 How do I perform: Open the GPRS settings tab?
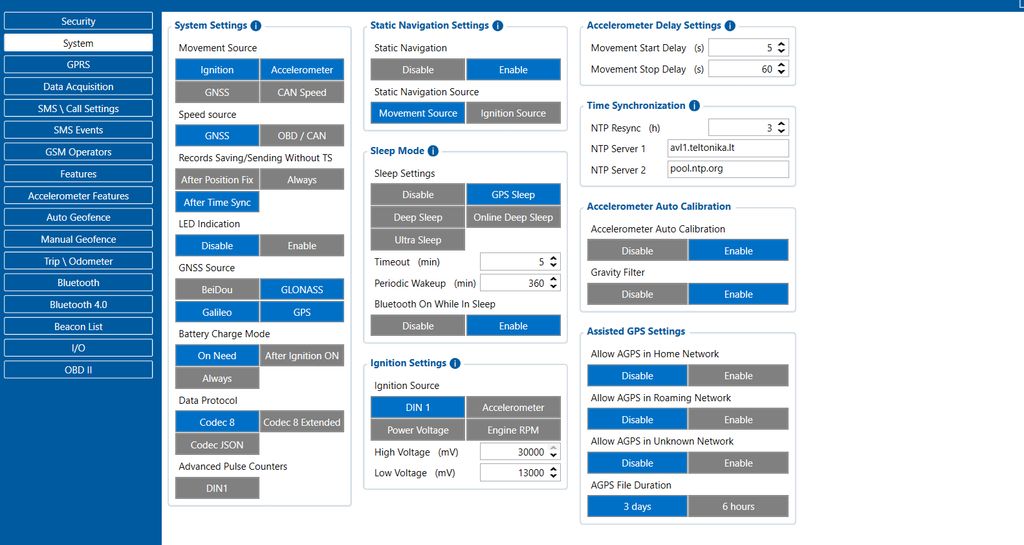pos(78,65)
